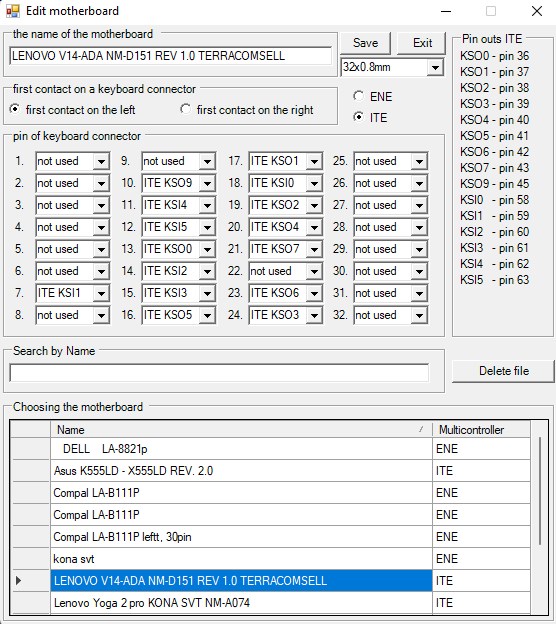This screenshot has height=624, width=556.
Task: Open the 32x0.8mm connector size dropdown
Action: click(x=435, y=67)
